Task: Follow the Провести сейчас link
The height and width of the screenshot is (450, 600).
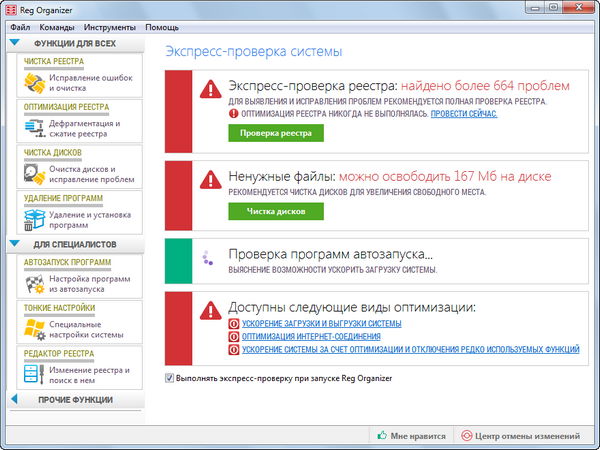Action: 464,114
